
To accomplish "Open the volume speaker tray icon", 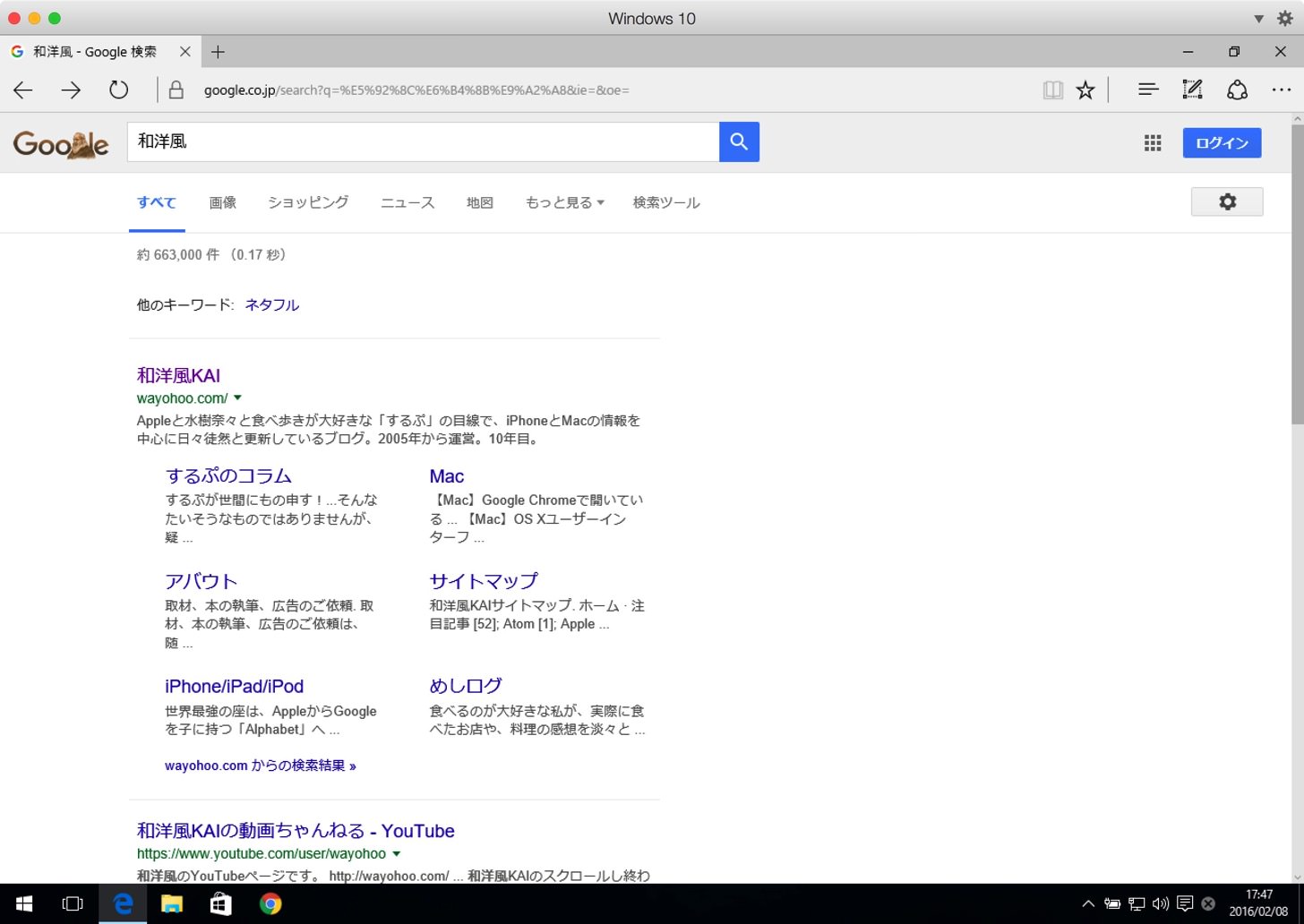I will [1161, 903].
